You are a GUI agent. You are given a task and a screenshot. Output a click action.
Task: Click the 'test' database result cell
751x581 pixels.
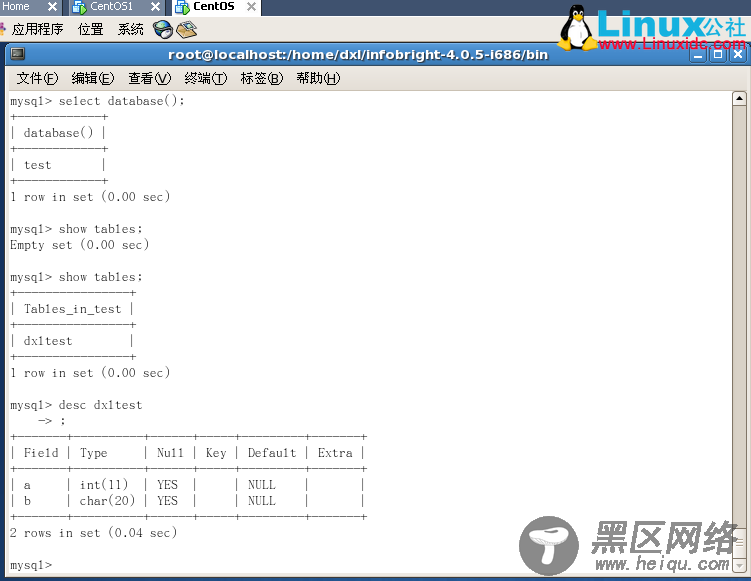37,165
